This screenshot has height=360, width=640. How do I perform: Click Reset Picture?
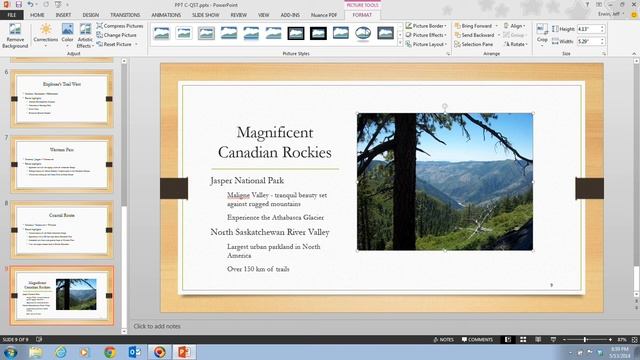(x=114, y=44)
